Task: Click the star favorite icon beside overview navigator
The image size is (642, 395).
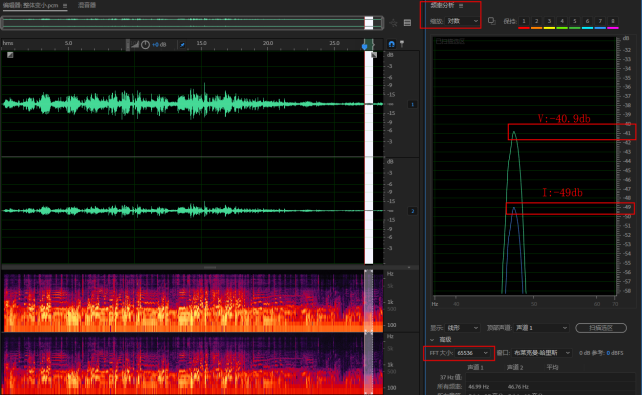Action: (393, 23)
